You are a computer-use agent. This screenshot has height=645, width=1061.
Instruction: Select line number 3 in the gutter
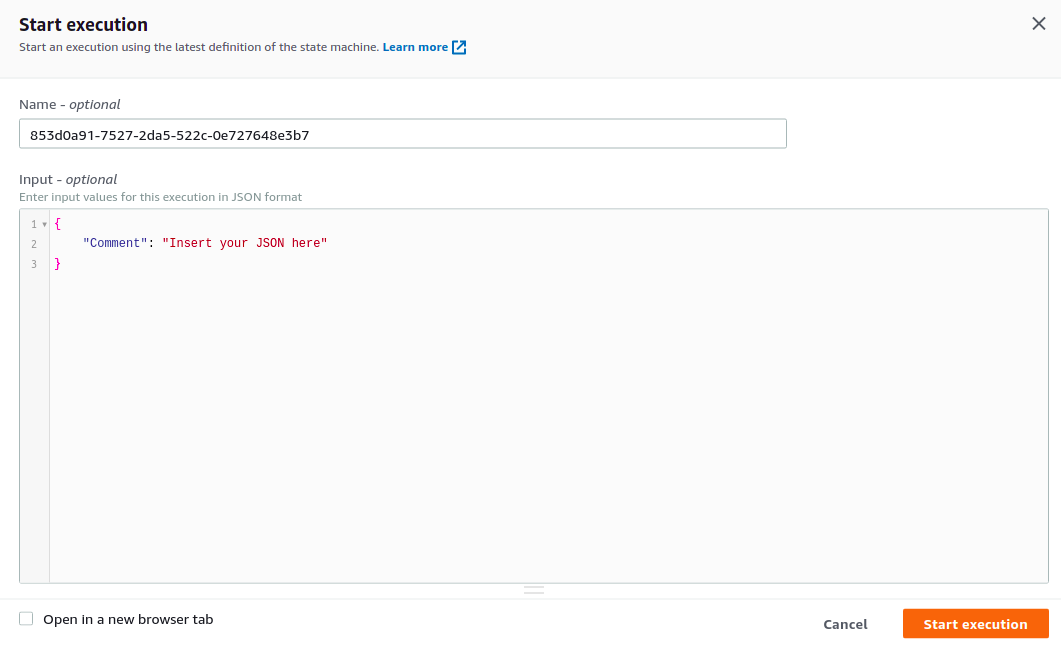point(33,264)
